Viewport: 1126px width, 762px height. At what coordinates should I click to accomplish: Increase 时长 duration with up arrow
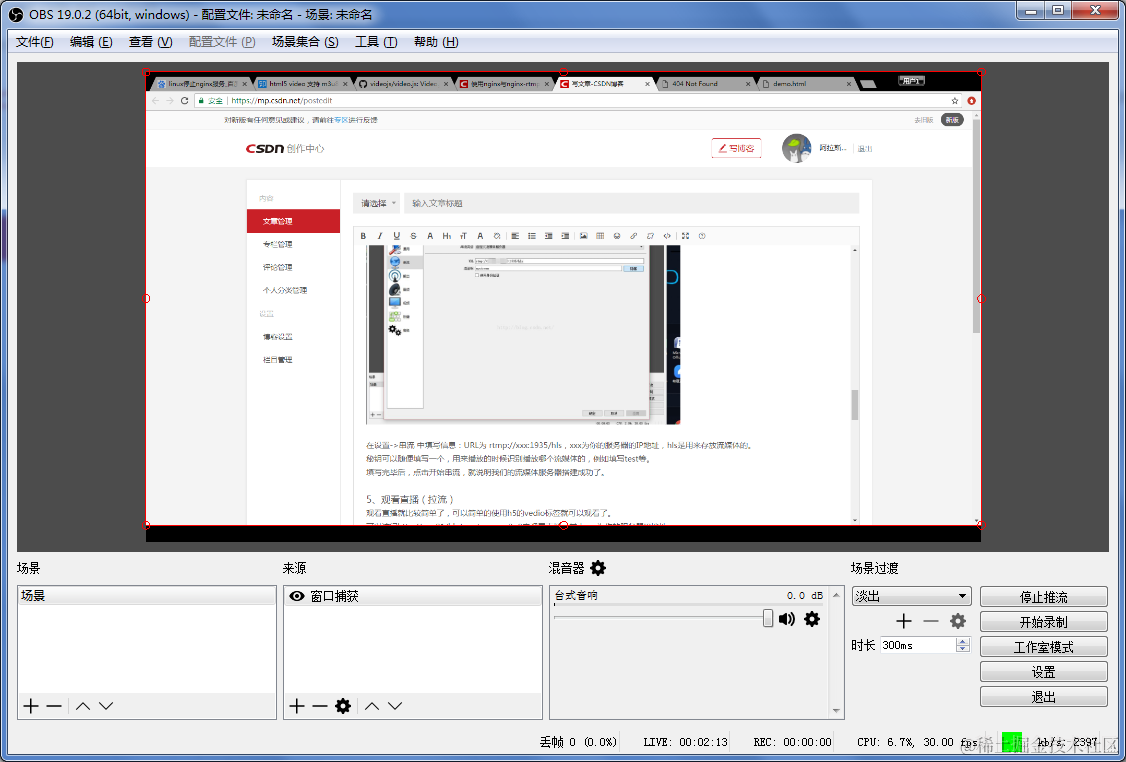pyautogui.click(x=963, y=641)
